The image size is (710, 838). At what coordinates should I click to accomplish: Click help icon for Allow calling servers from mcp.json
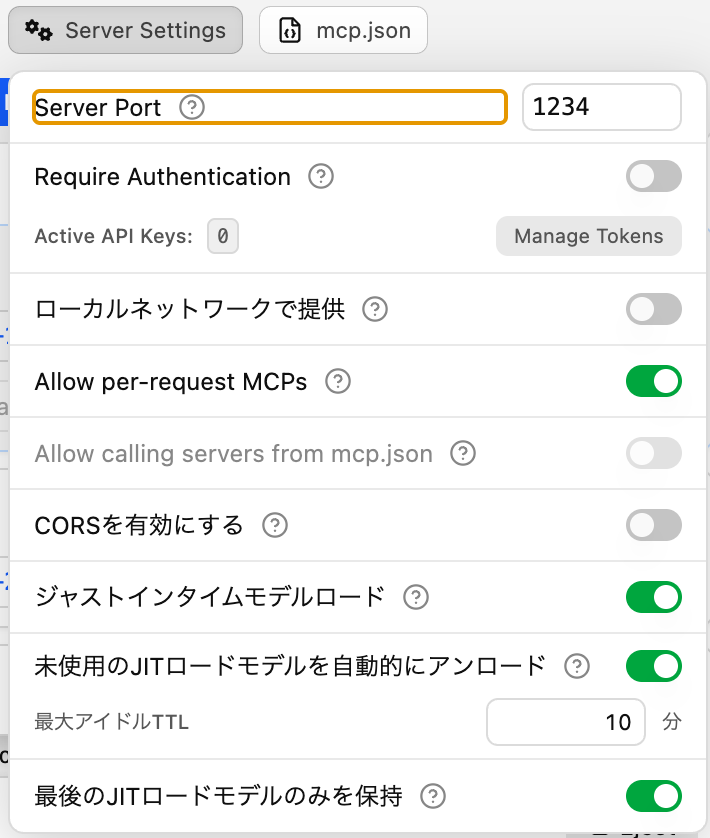click(x=462, y=453)
